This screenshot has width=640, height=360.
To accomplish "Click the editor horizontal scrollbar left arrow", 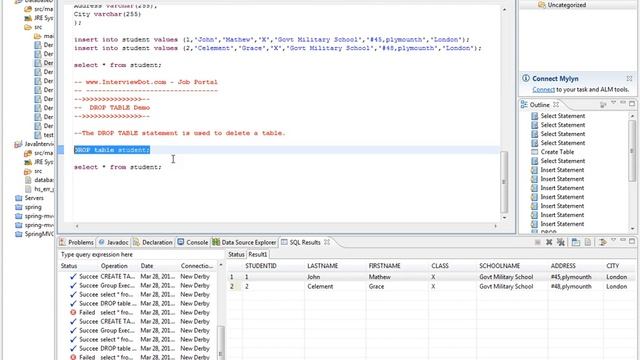I will click(x=77, y=226).
